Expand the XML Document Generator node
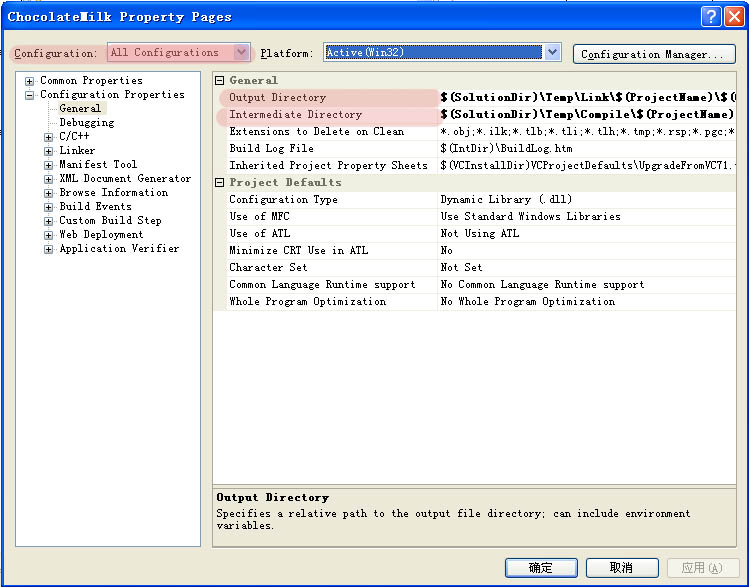Viewport: 749px width, 587px height. click(x=48, y=179)
